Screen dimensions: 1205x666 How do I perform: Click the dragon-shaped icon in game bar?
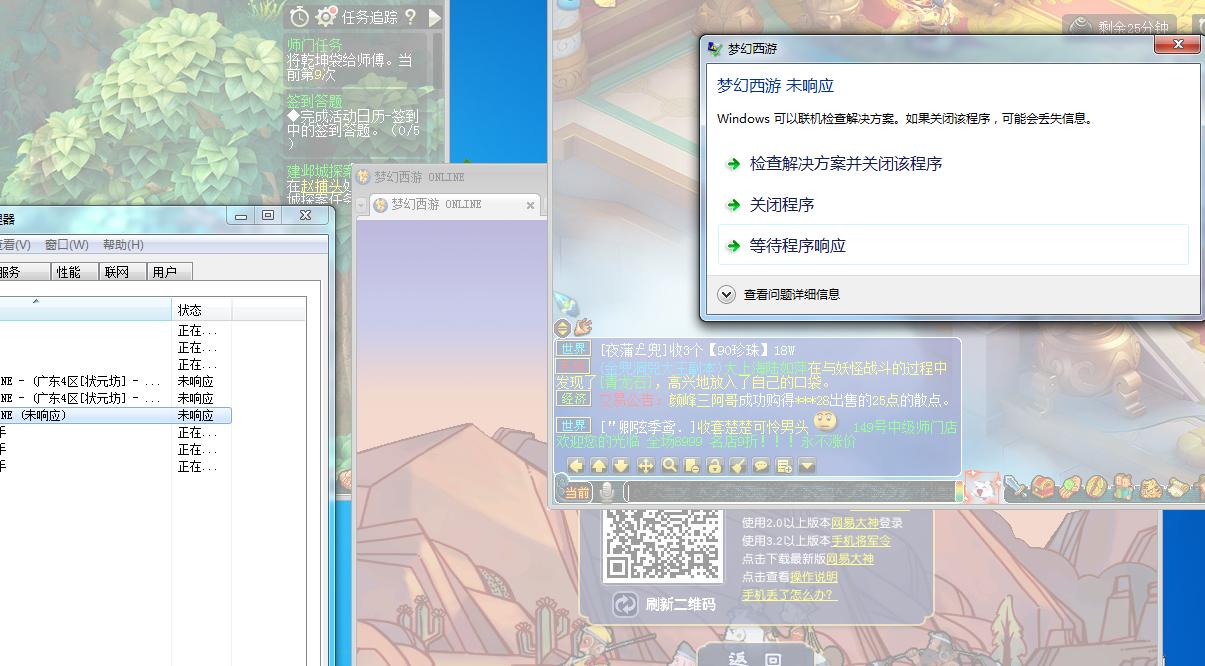click(1150, 487)
